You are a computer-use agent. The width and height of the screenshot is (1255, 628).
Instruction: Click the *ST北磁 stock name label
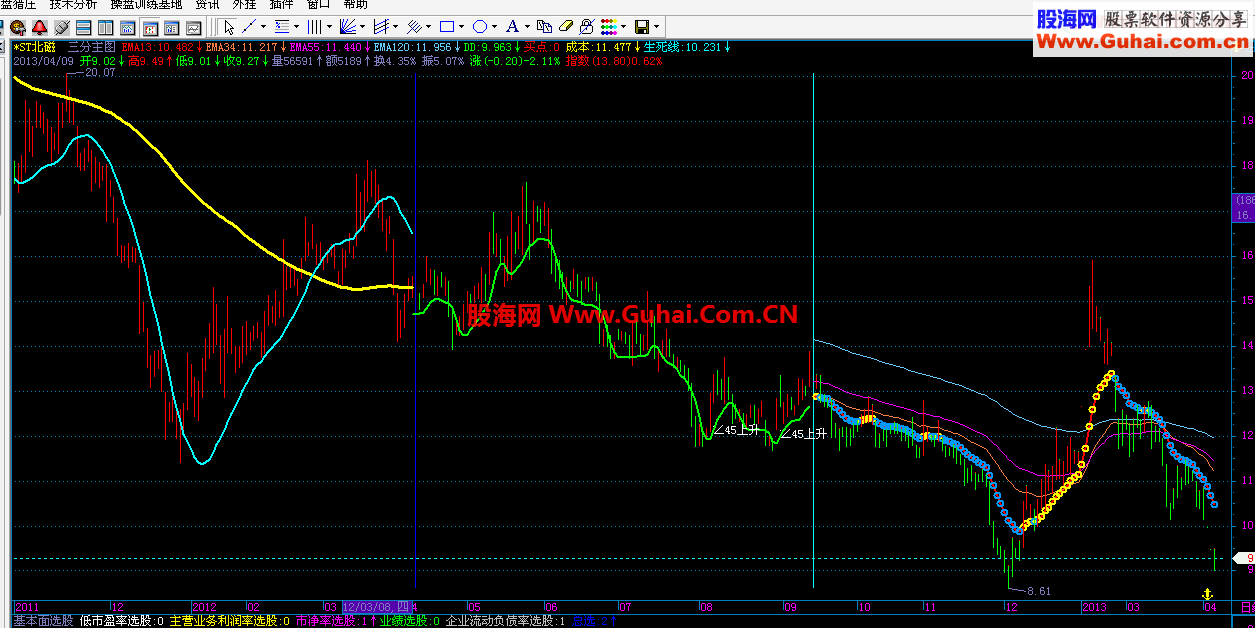tap(34, 47)
